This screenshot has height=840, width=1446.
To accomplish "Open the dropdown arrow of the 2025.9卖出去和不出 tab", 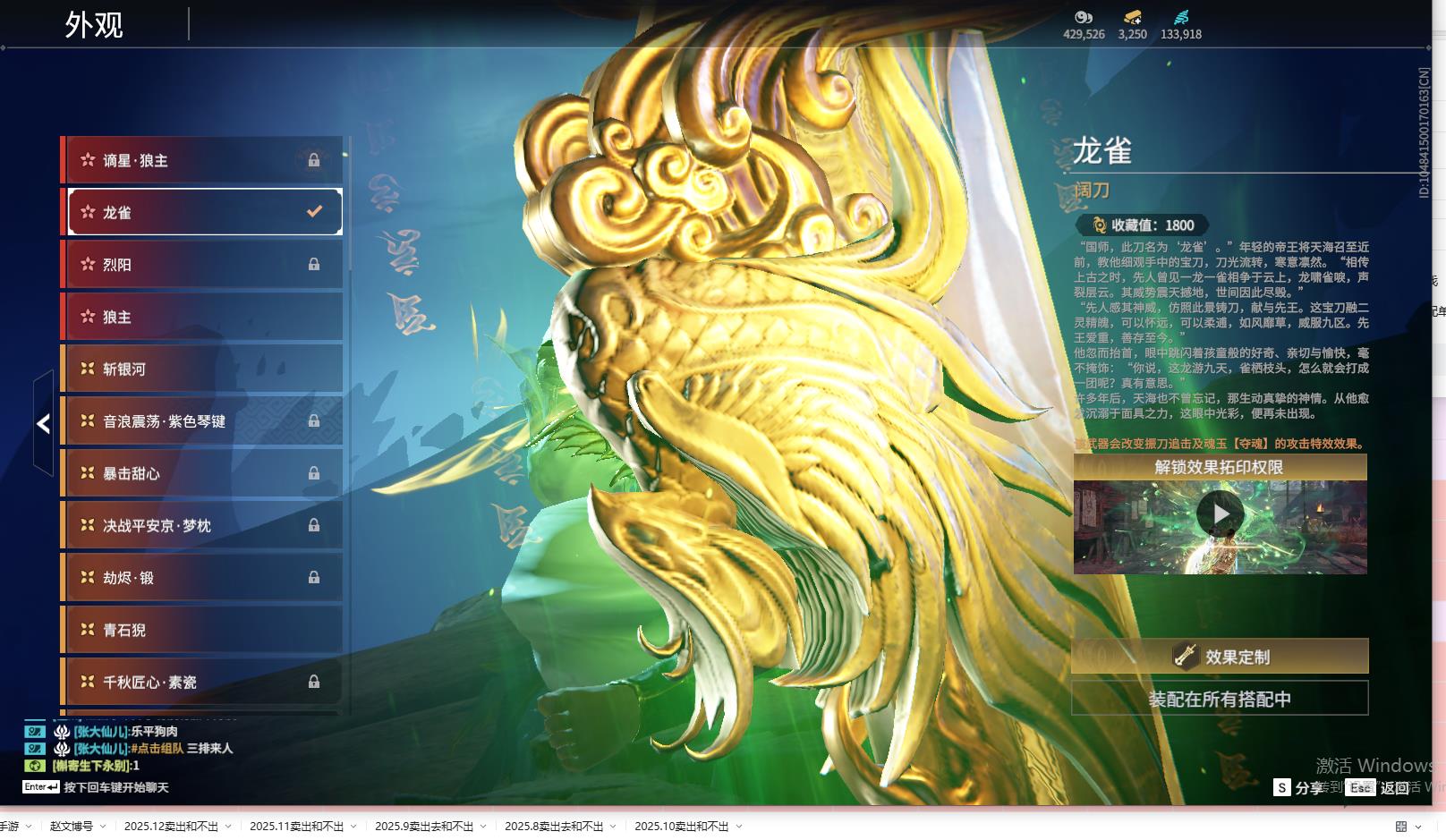I will click(483, 827).
